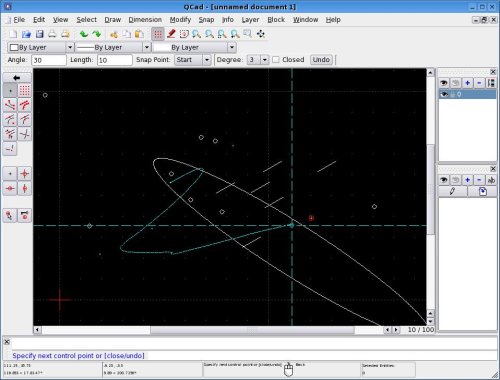
Task: Show all blocks with eye icon
Action: click(444, 180)
